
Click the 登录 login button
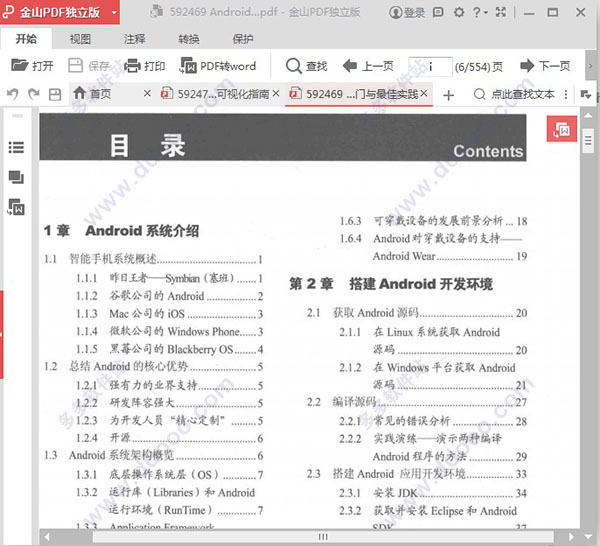(x=407, y=13)
